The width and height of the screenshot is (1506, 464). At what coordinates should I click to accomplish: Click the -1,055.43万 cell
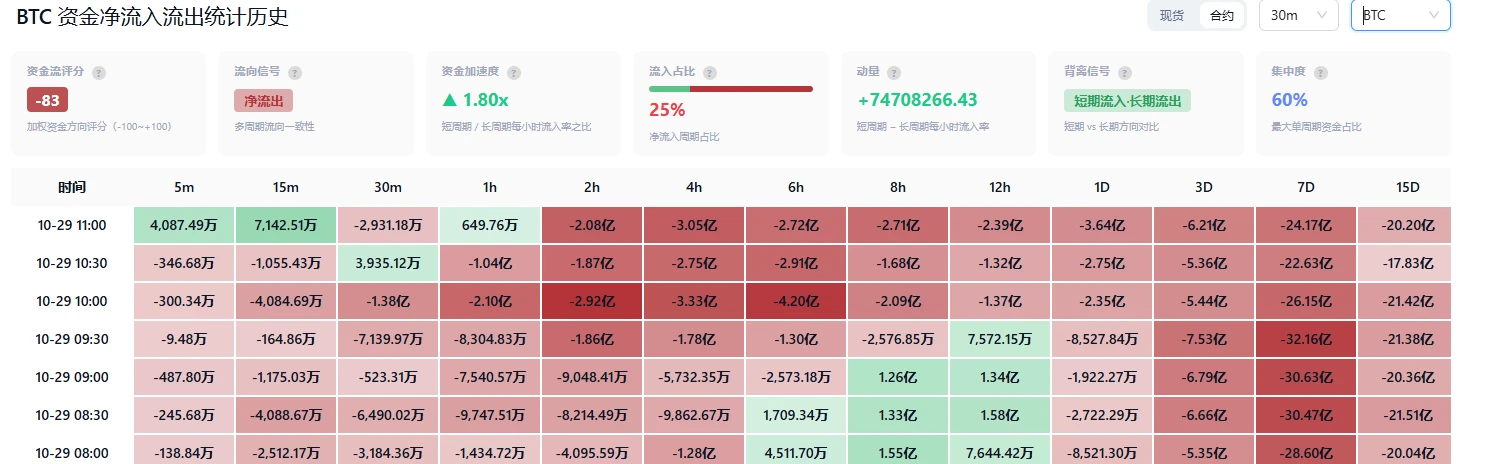point(286,263)
